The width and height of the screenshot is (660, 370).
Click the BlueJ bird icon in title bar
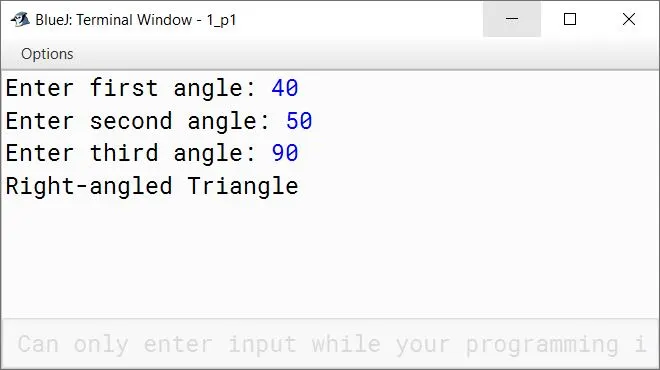click(20, 19)
